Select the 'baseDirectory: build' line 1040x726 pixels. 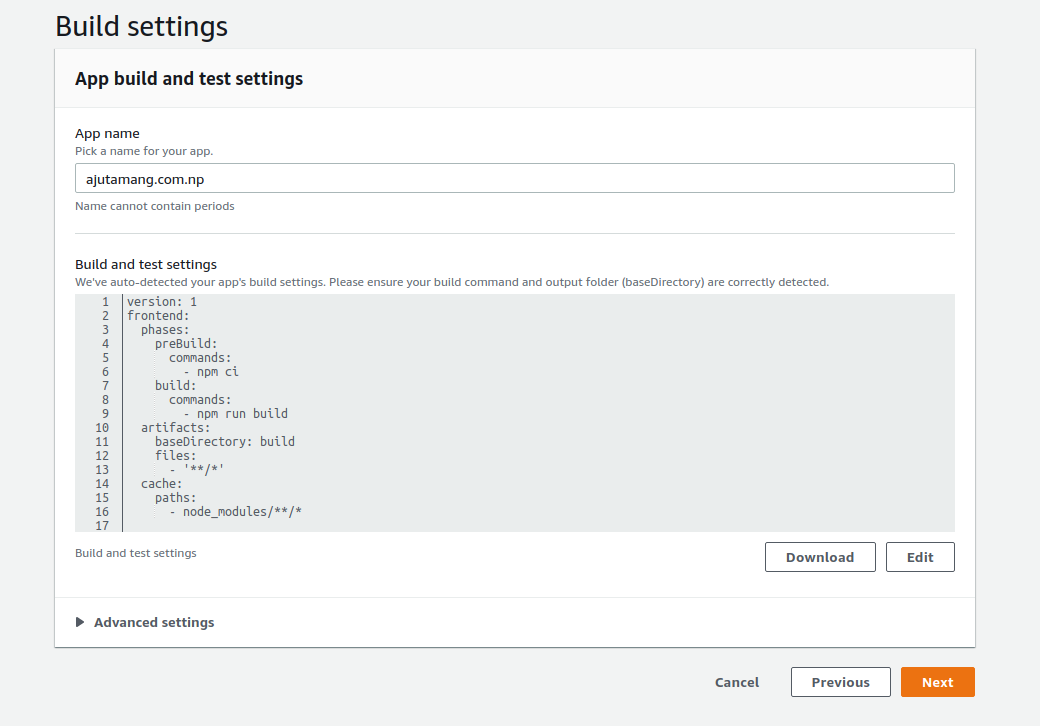pos(224,442)
